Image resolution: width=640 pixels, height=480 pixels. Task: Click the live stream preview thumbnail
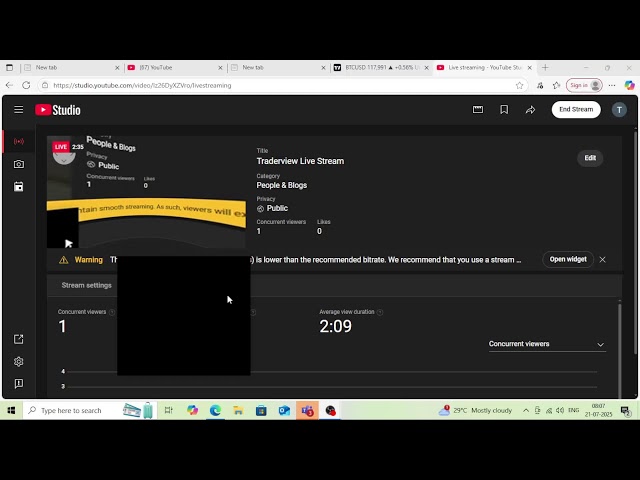coord(147,192)
